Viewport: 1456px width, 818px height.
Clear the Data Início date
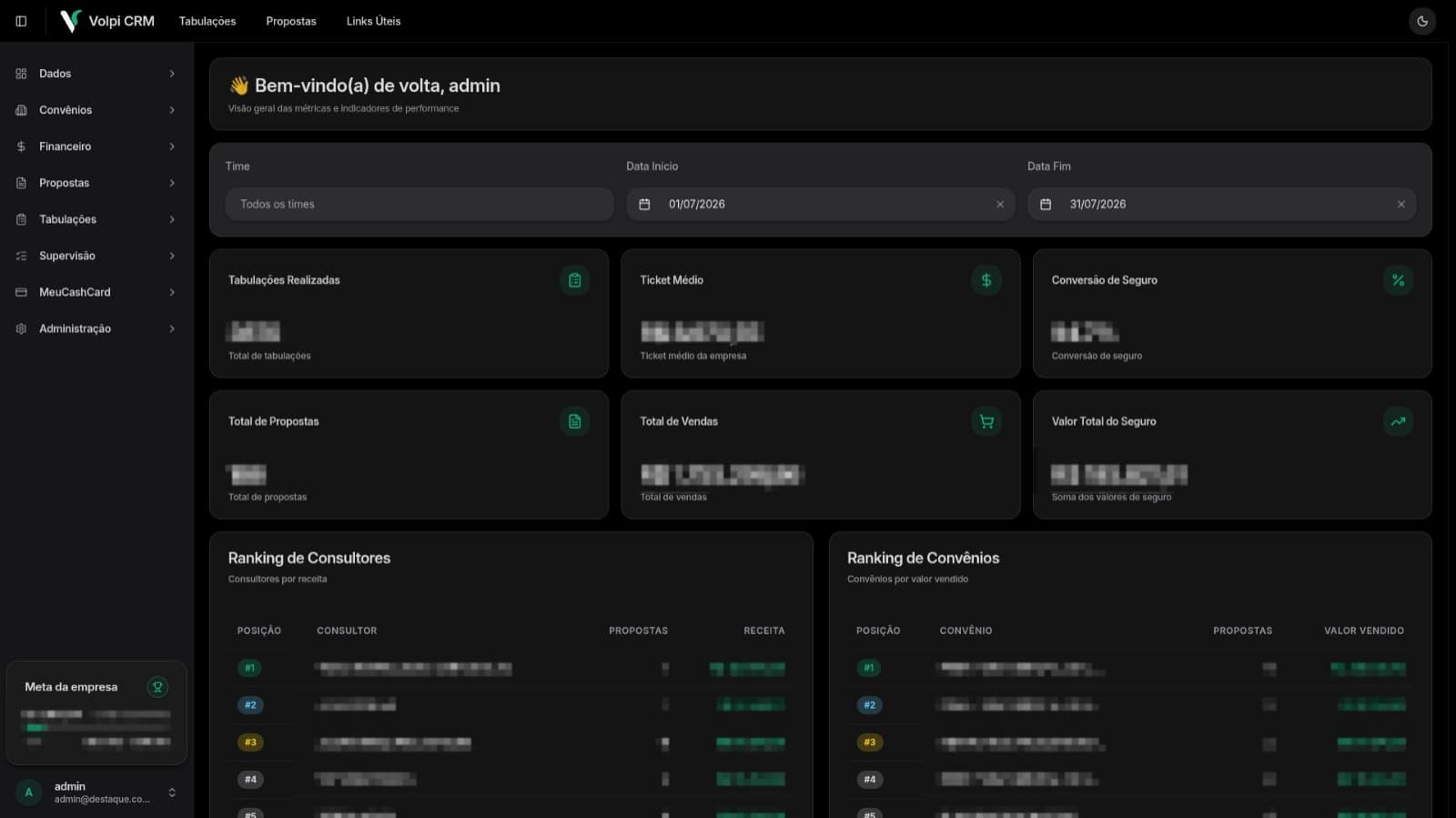pyautogui.click(x=1000, y=204)
